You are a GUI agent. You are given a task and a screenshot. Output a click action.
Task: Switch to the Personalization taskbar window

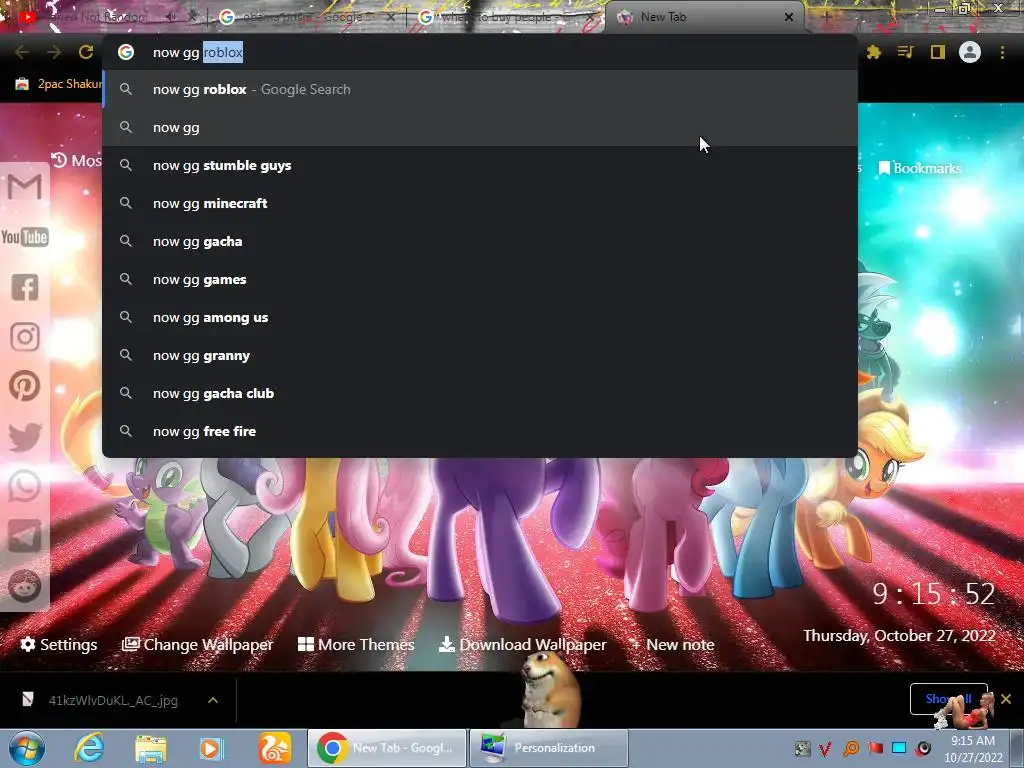click(549, 748)
